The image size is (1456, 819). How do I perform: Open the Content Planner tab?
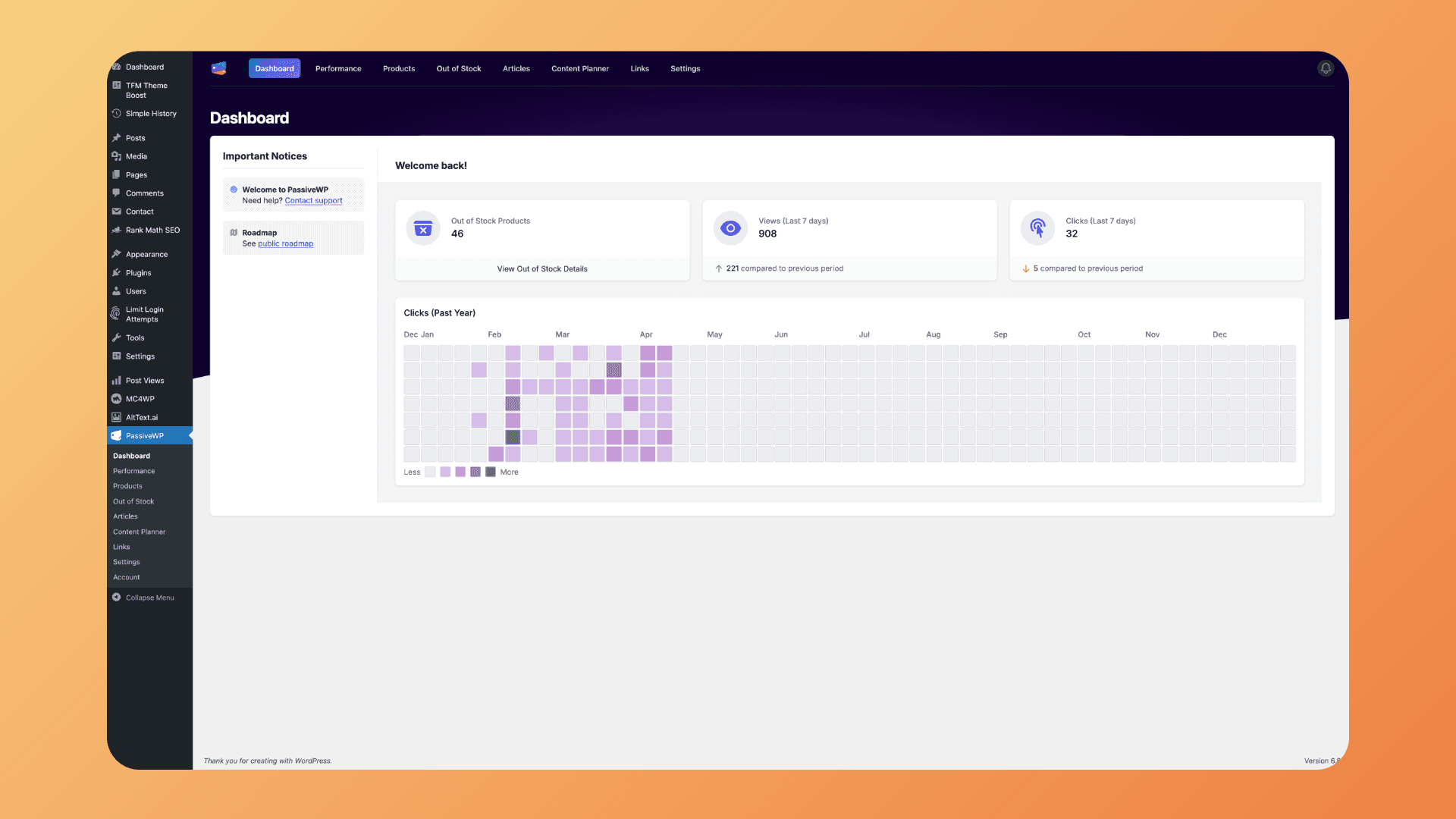click(580, 68)
